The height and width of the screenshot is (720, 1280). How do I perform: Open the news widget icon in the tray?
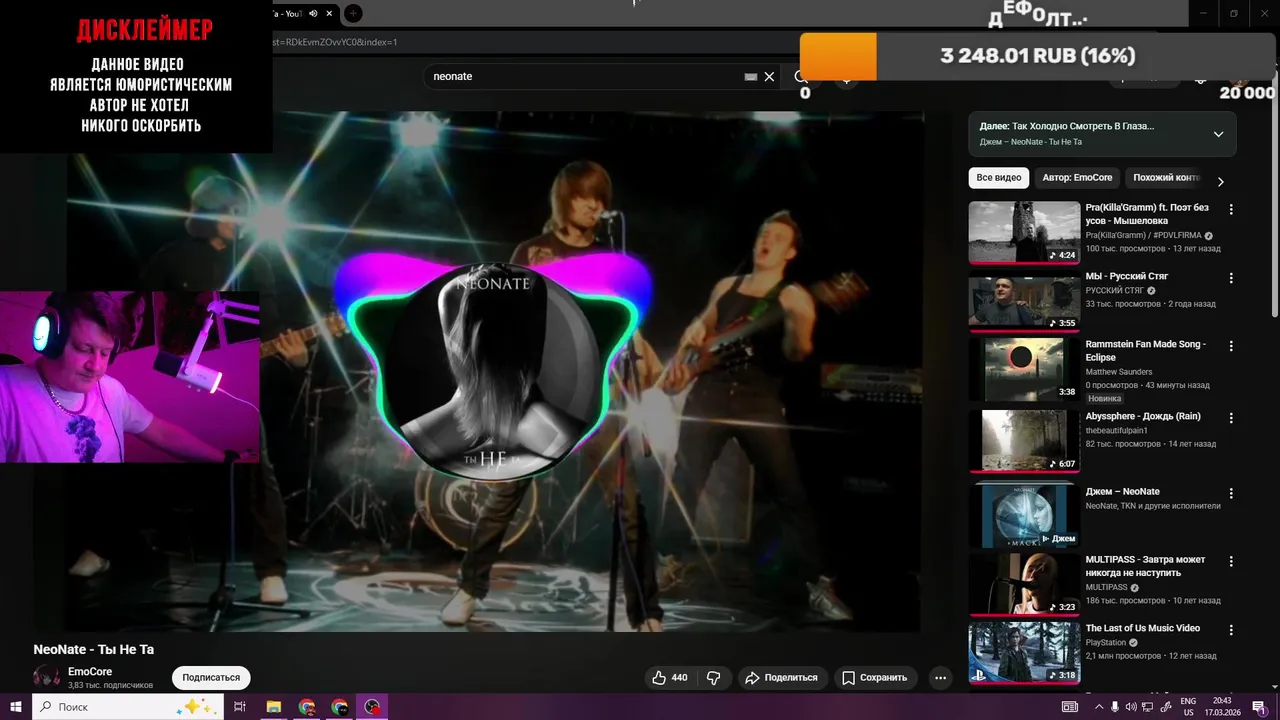point(1070,707)
